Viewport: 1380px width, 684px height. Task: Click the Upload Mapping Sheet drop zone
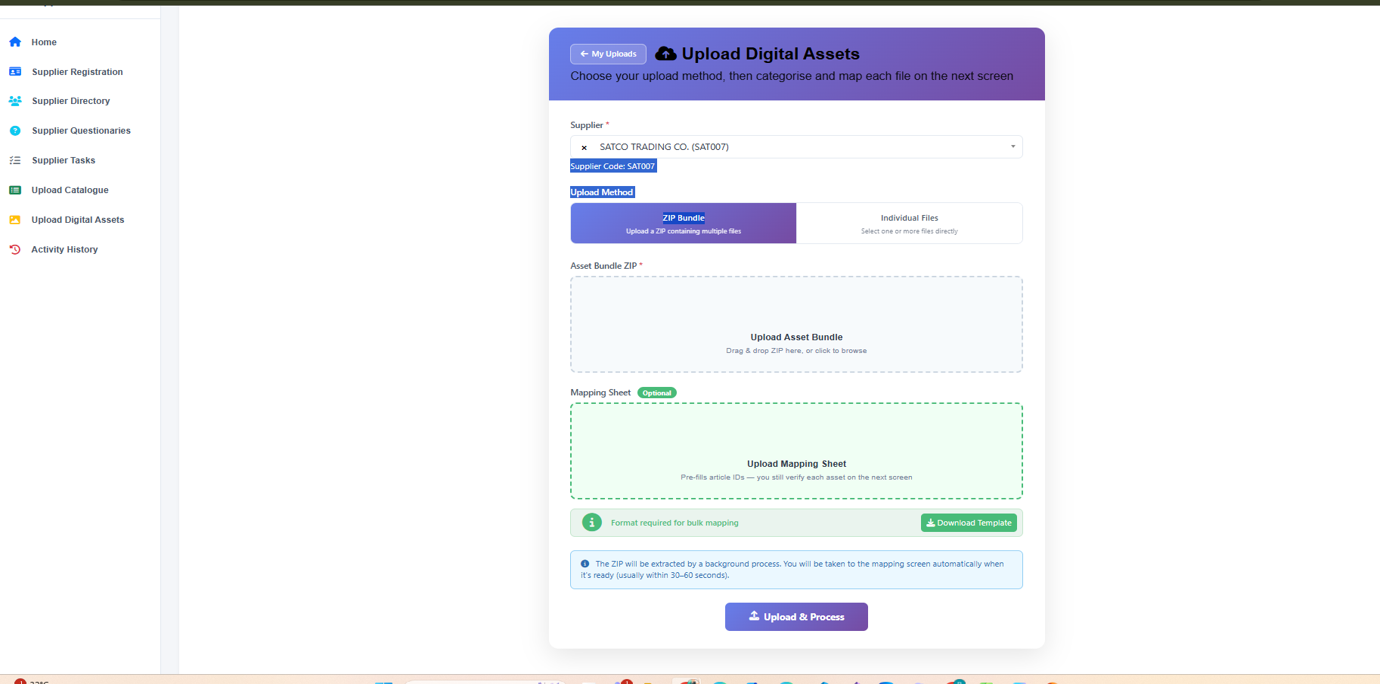796,451
